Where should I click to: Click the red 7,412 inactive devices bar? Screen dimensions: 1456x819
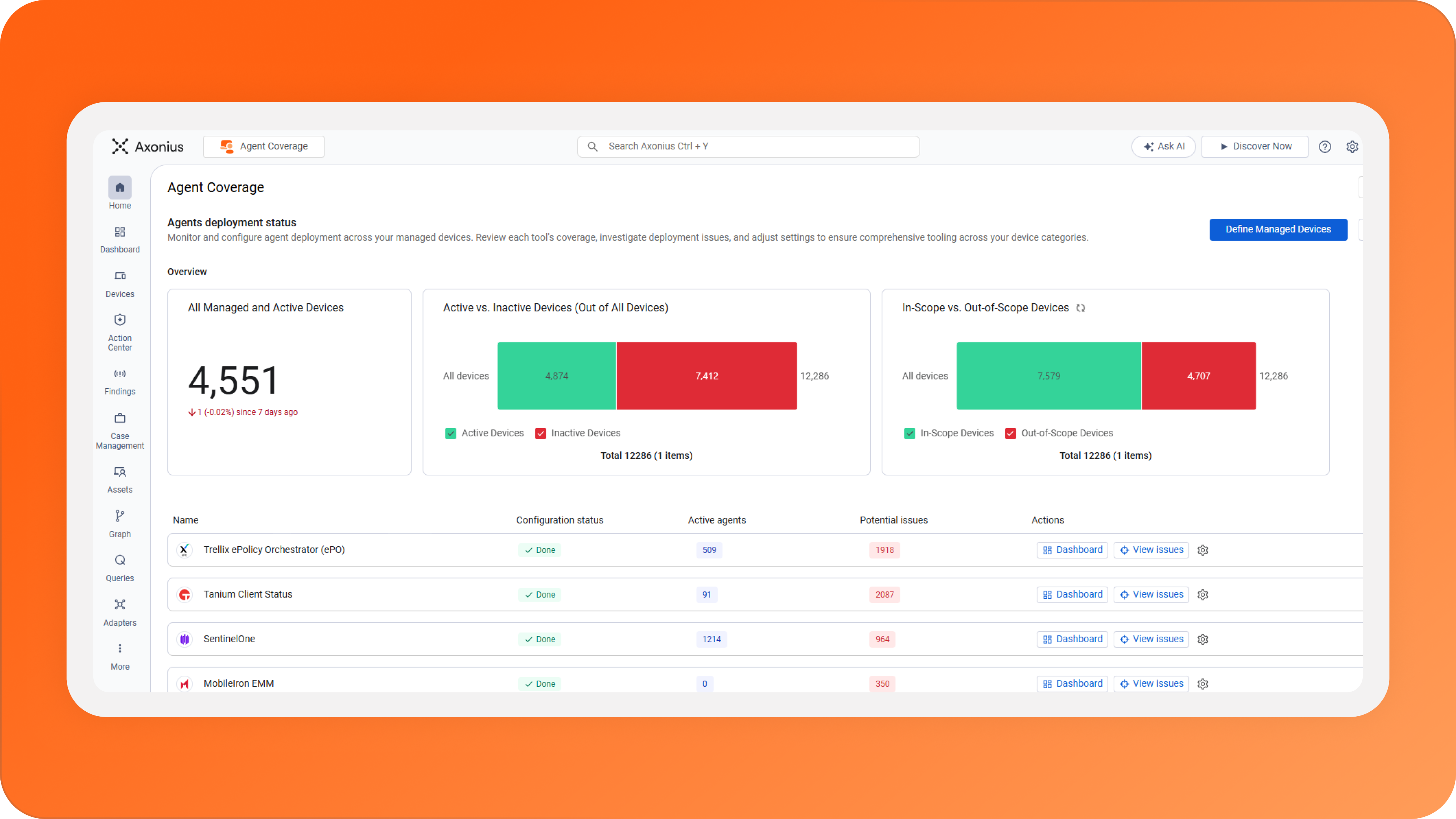point(706,376)
